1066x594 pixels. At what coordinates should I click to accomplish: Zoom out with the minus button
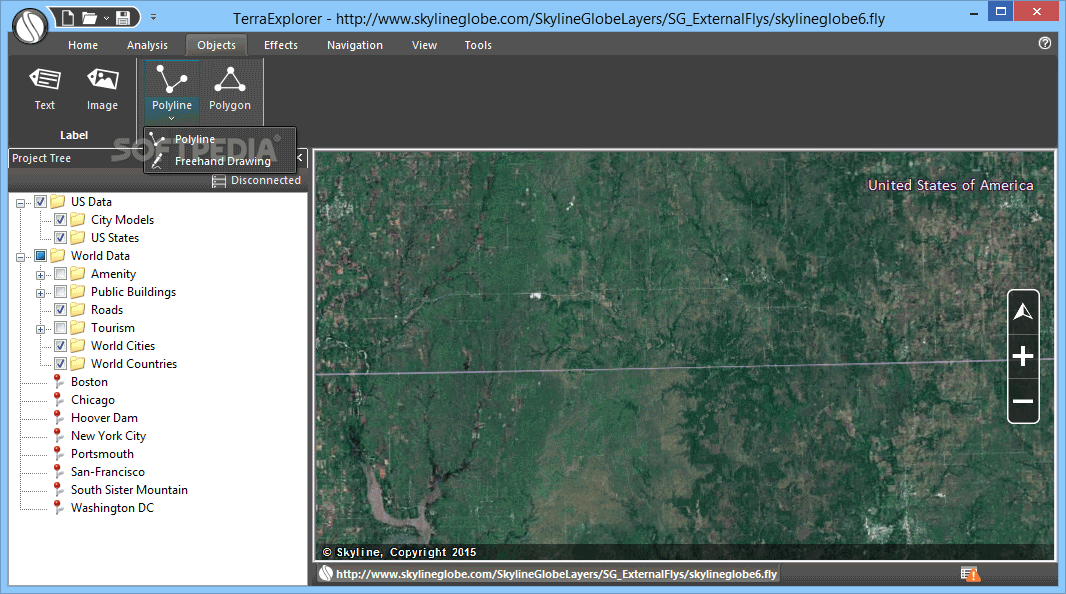coord(1023,401)
